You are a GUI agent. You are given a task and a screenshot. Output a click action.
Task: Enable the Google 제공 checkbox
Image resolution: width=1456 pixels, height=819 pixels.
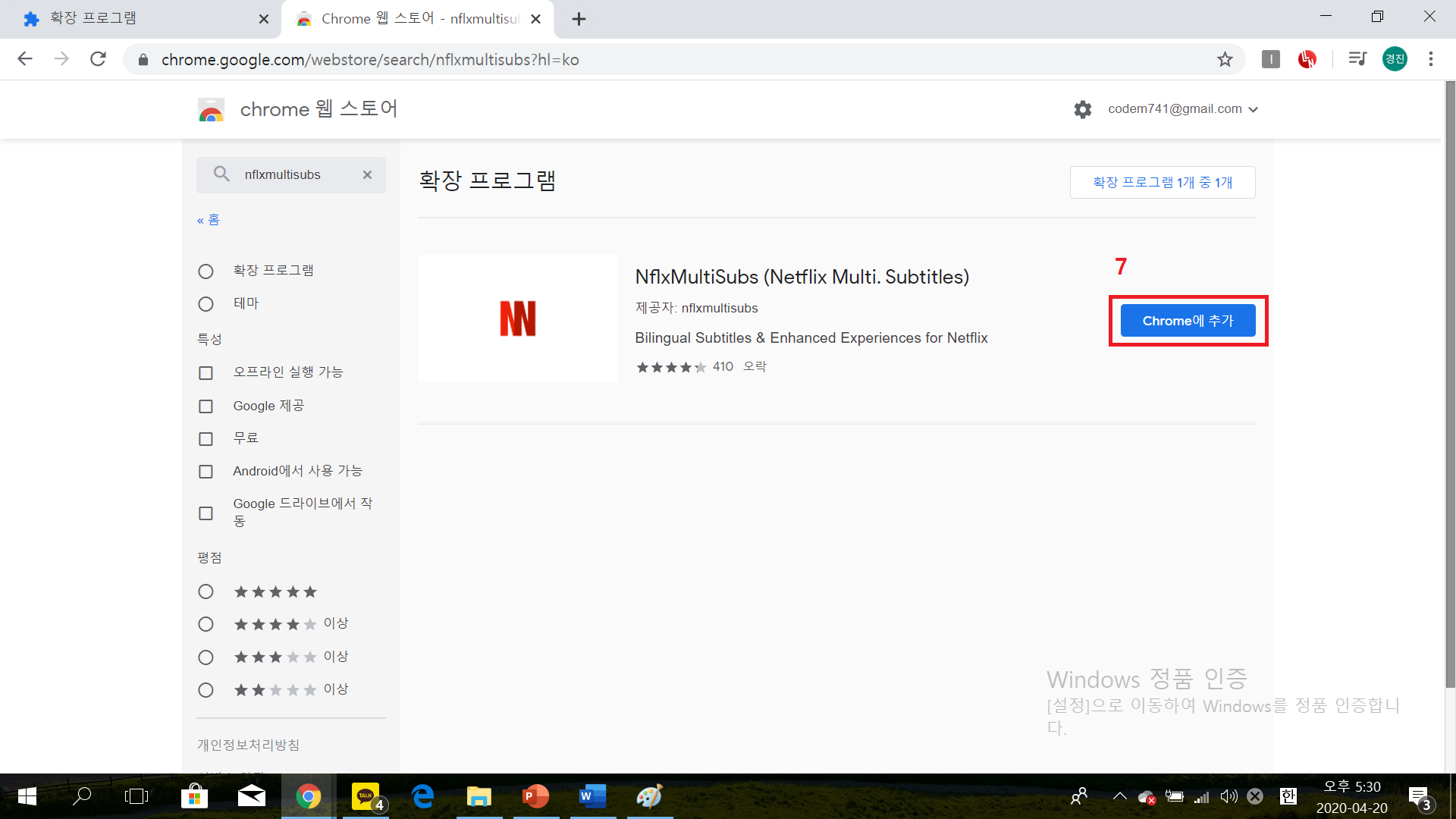(x=206, y=406)
